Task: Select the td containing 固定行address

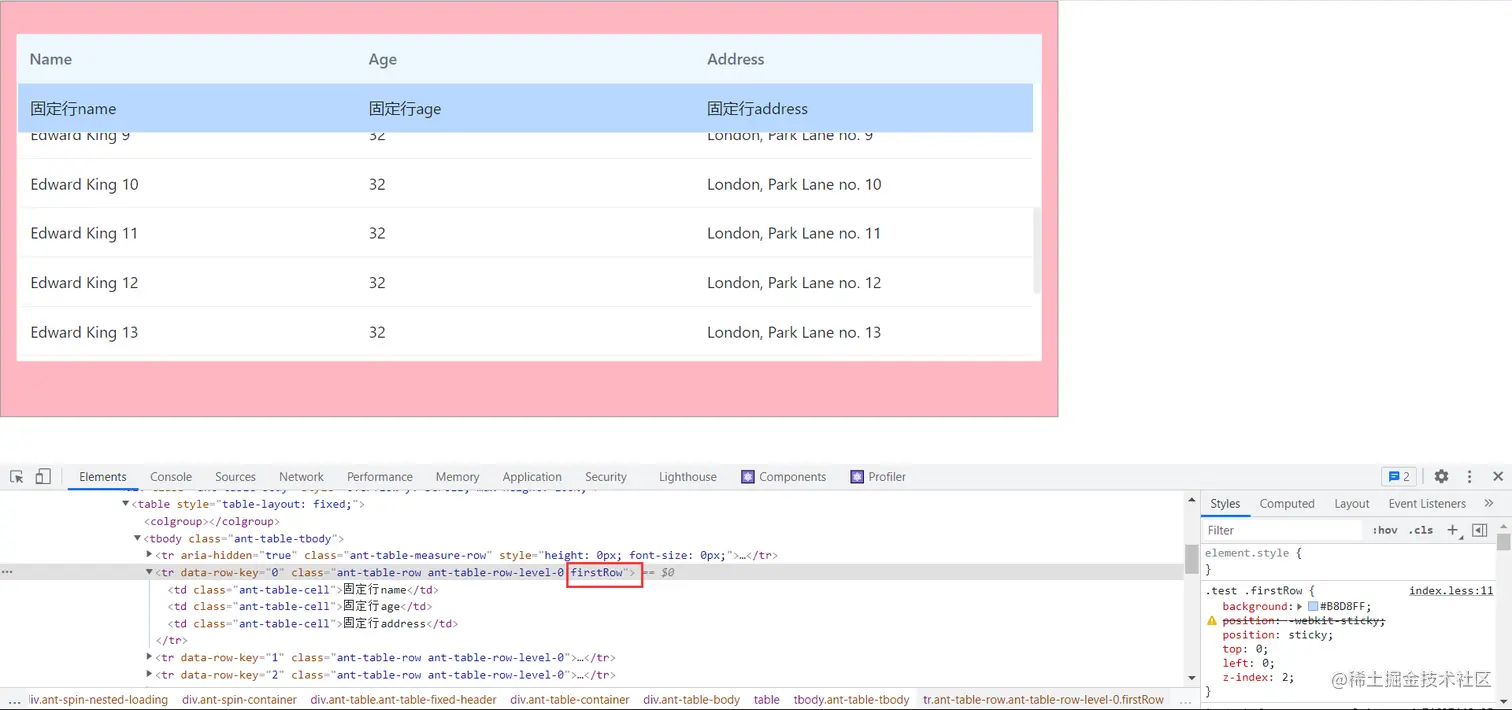Action: (313, 623)
